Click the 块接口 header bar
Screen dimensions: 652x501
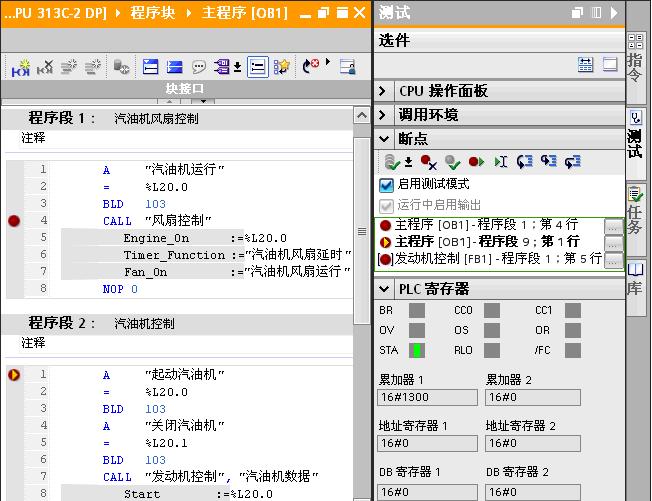185,89
